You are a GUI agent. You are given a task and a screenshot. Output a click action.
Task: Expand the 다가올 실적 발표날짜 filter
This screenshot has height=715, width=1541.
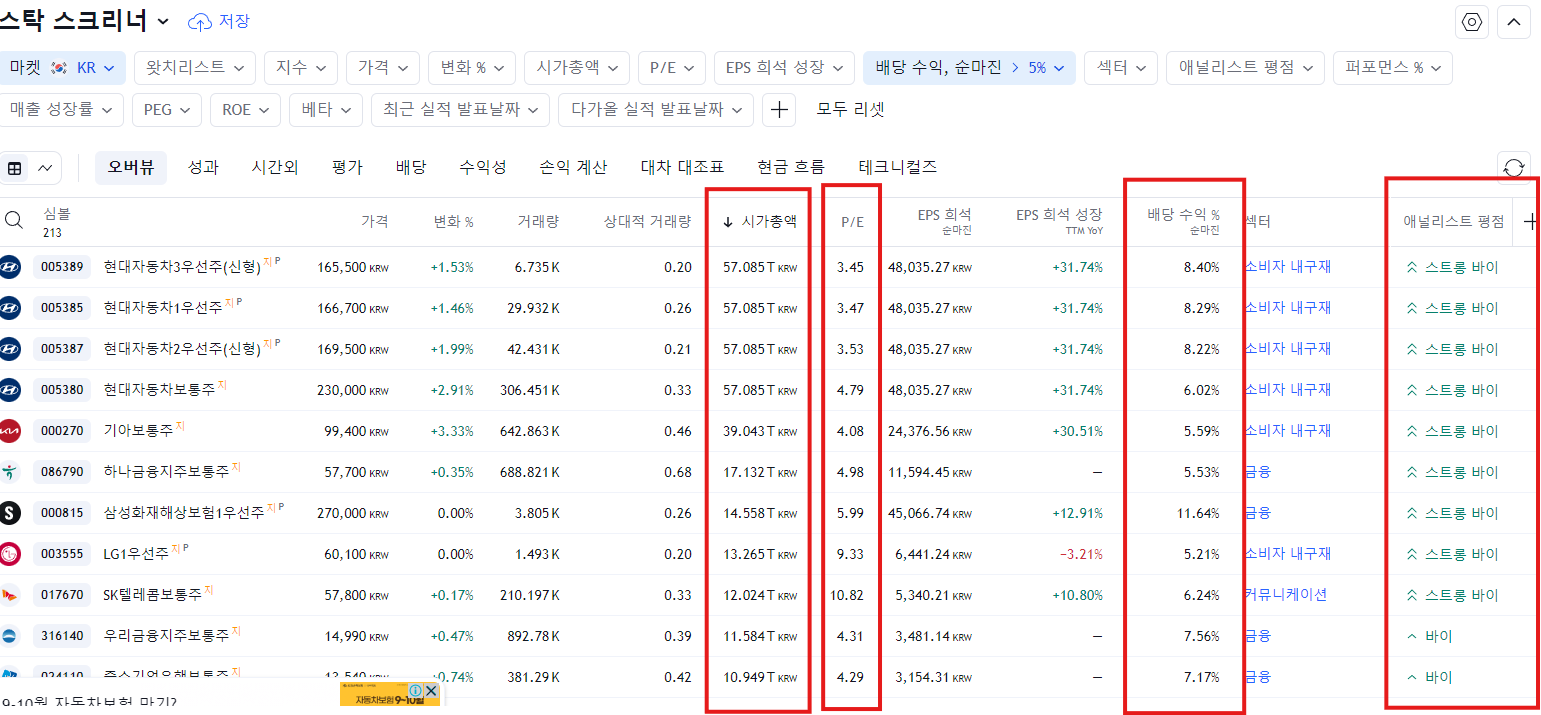[656, 109]
